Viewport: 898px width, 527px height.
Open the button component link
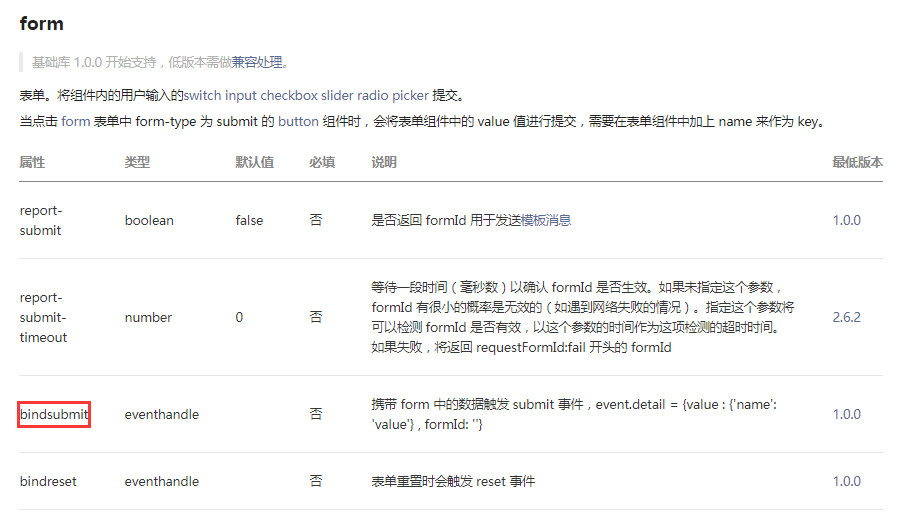point(298,121)
